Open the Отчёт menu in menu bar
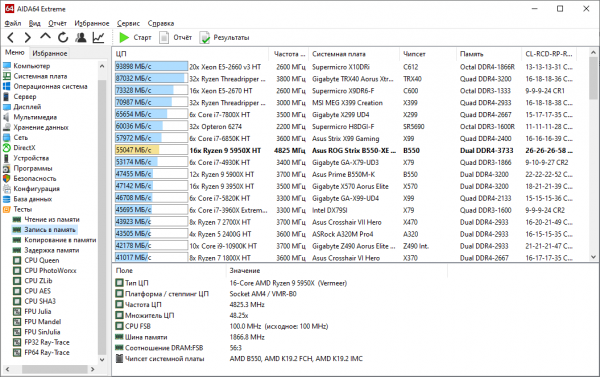 click(x=57, y=23)
